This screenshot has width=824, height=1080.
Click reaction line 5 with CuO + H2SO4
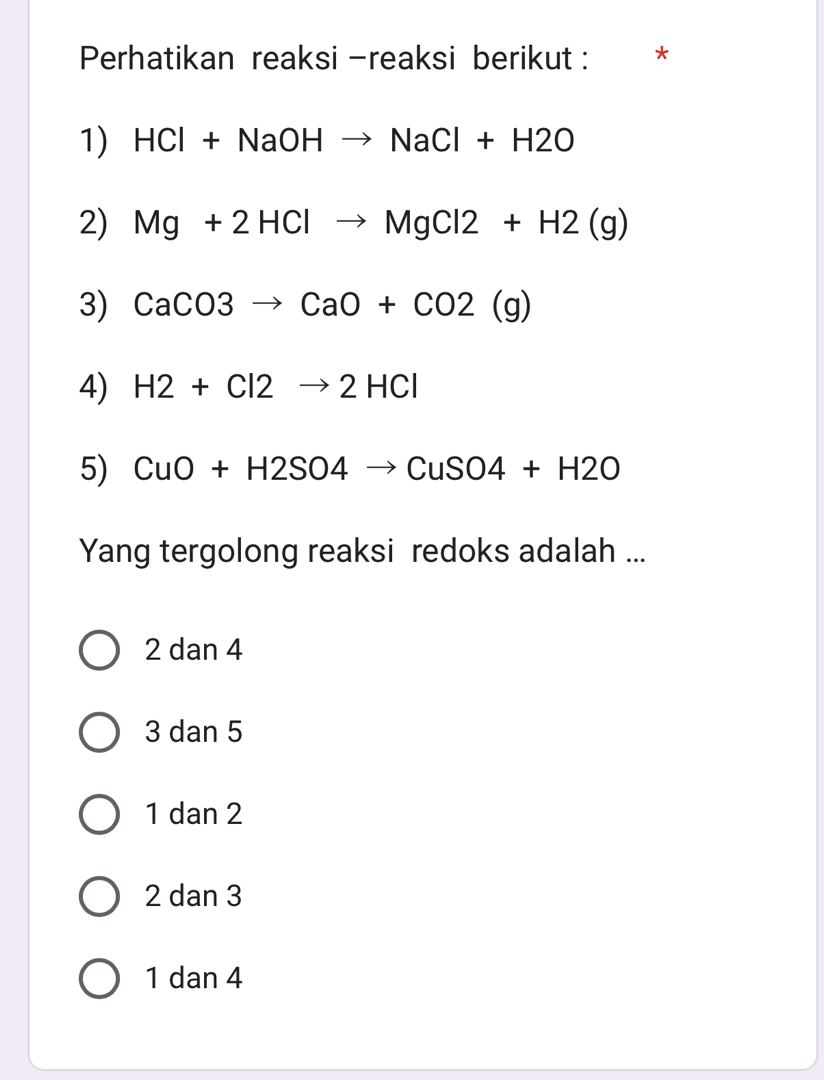(350, 468)
